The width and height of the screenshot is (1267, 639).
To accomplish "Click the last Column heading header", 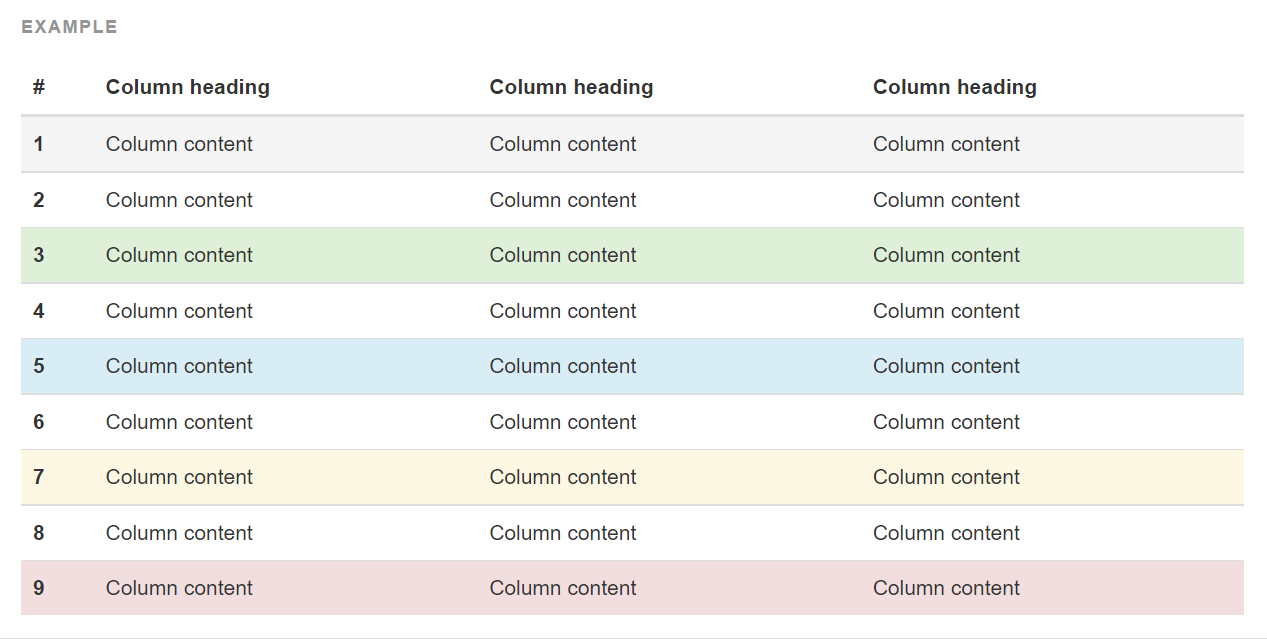I will (x=954, y=88).
